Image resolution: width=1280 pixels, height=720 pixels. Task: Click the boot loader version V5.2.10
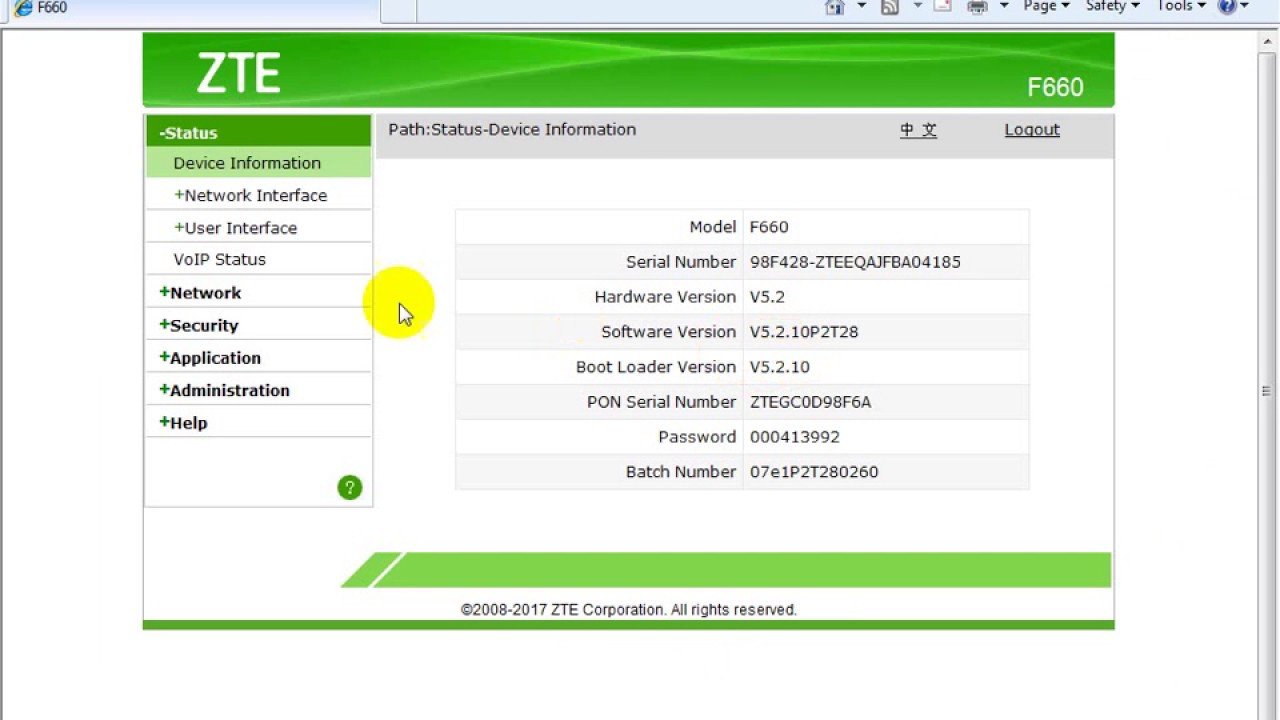(780, 367)
